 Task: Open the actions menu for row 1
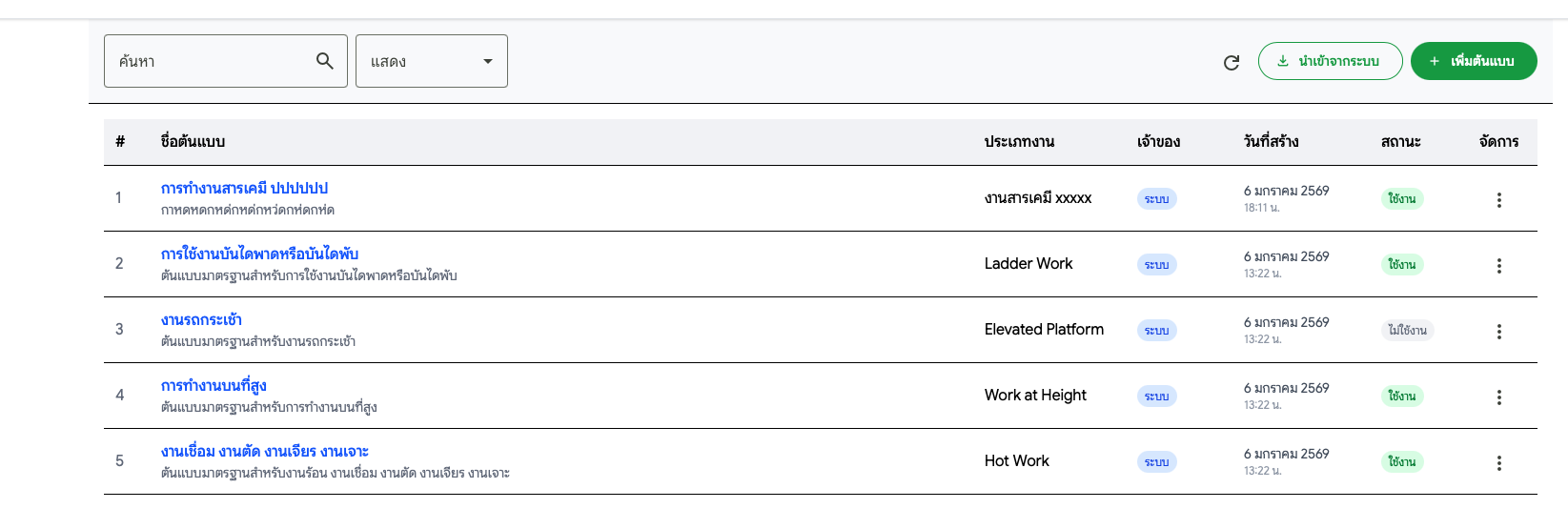point(1498,200)
